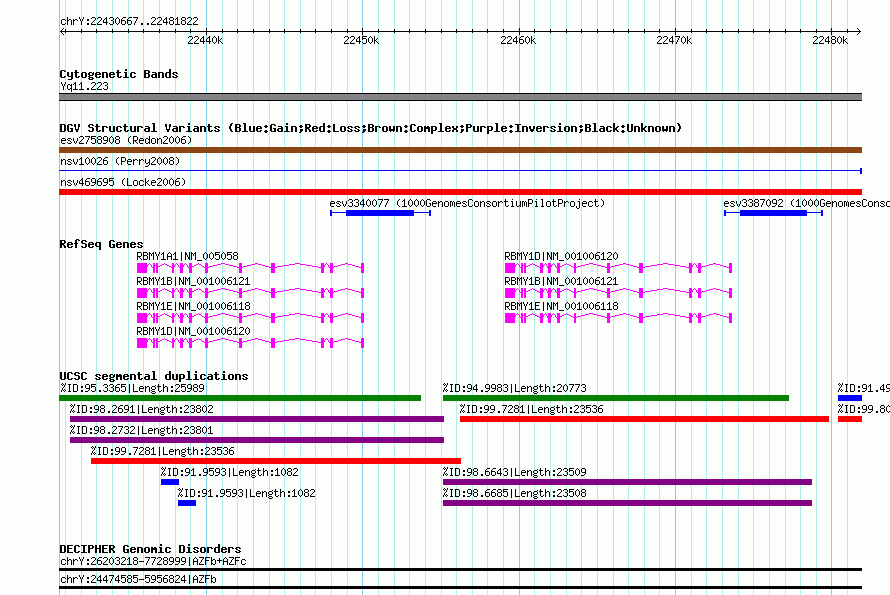Image resolution: width=890 pixels, height=595 pixels.
Task: Open the nsv469695 (Locke2006) variant label
Action: [x=123, y=182]
